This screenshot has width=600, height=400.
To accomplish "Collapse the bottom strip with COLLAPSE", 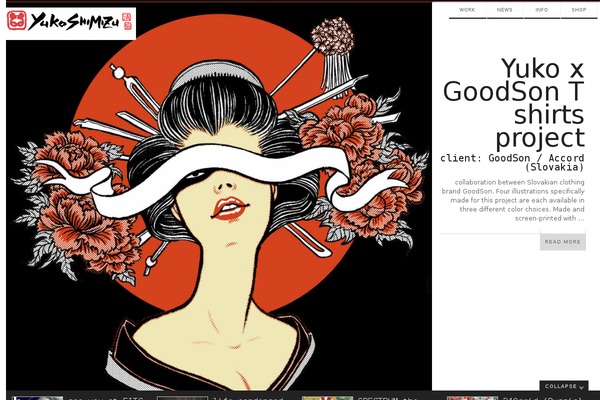I will pos(564,386).
